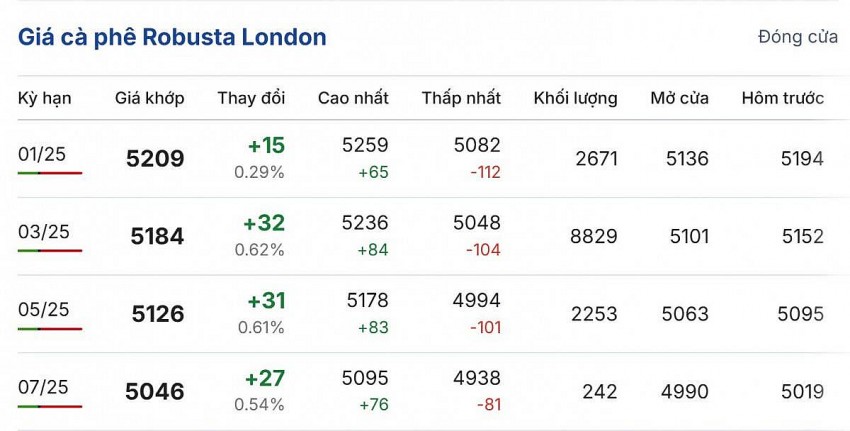The height and width of the screenshot is (431, 850).
Task: Select the opening price 5063
Action: tap(685, 314)
